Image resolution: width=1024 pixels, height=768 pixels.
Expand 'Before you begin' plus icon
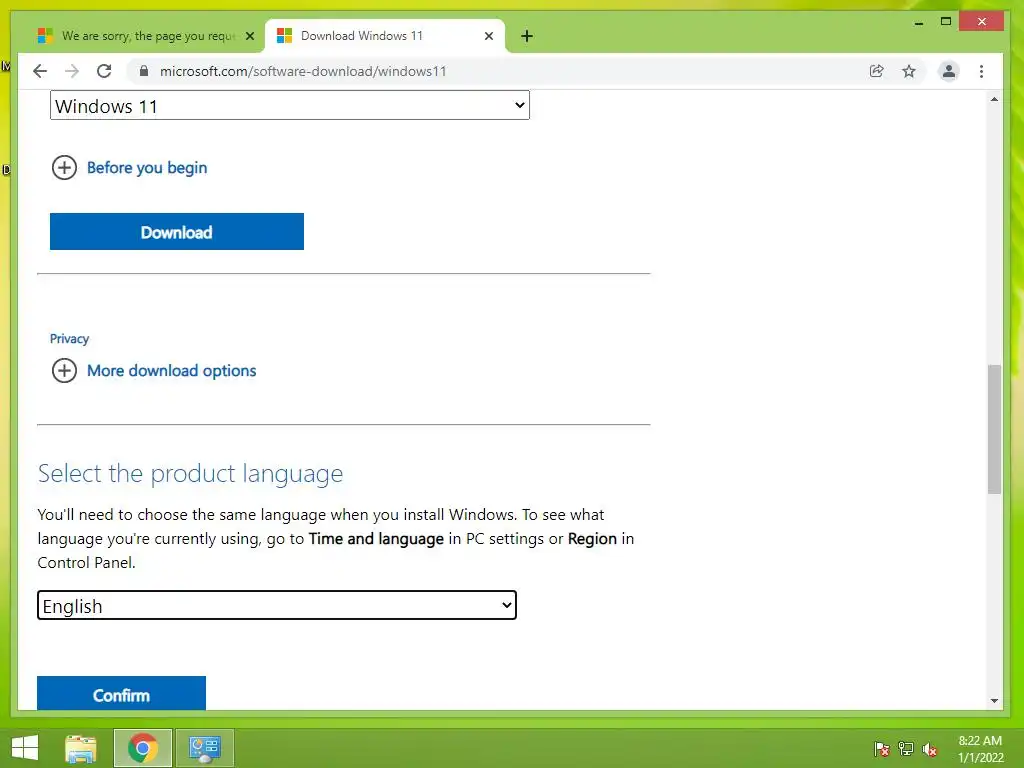click(64, 168)
